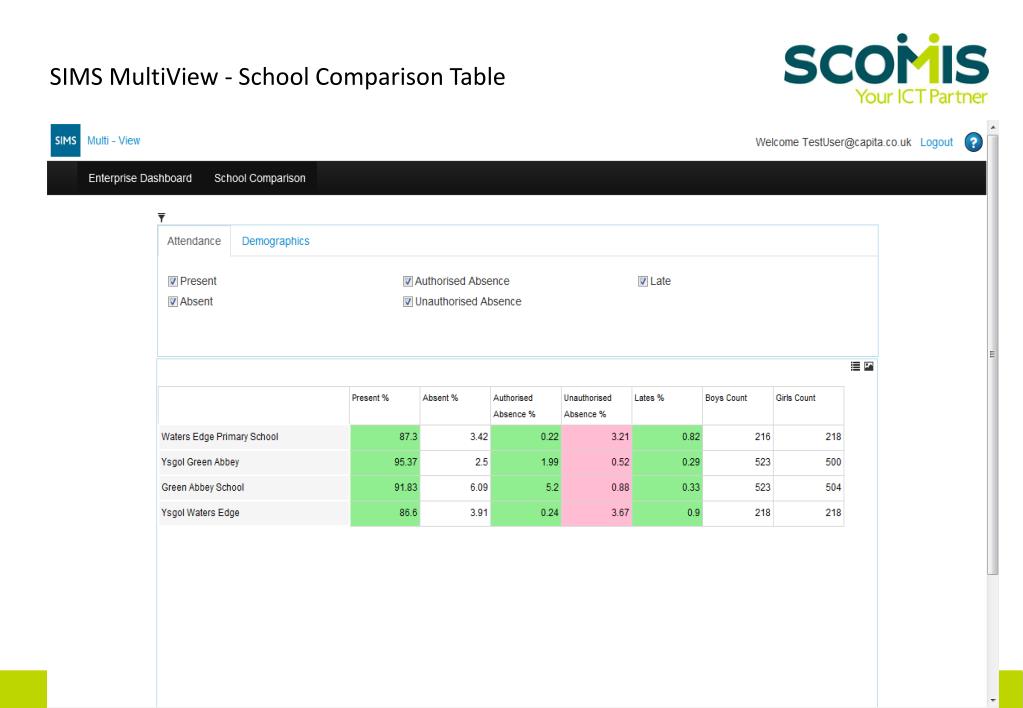This screenshot has height=708, width=1023.
Task: Switch to chart image view icon
Action: pyautogui.click(x=868, y=367)
